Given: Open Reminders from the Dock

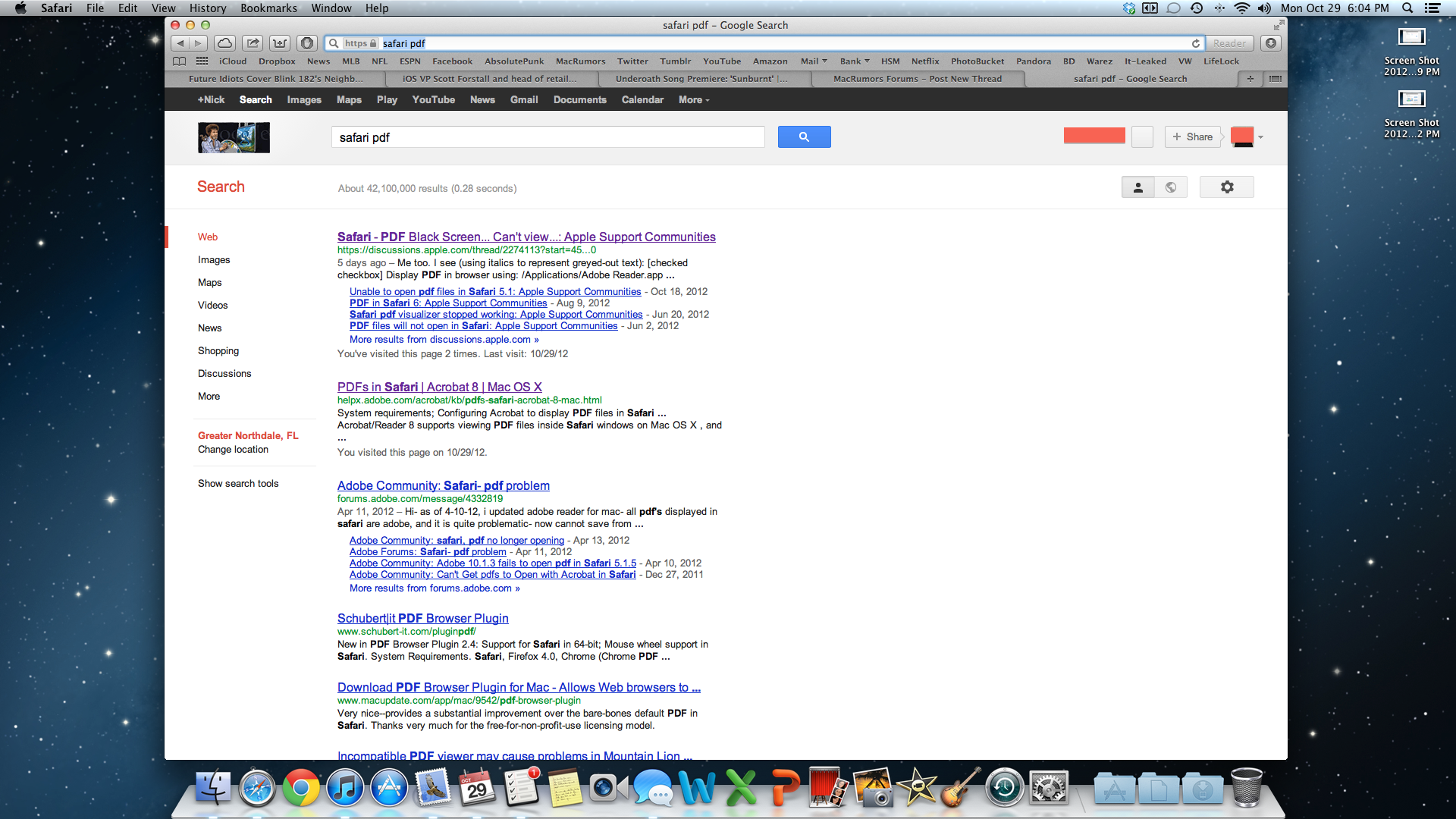Looking at the screenshot, I should (521, 789).
